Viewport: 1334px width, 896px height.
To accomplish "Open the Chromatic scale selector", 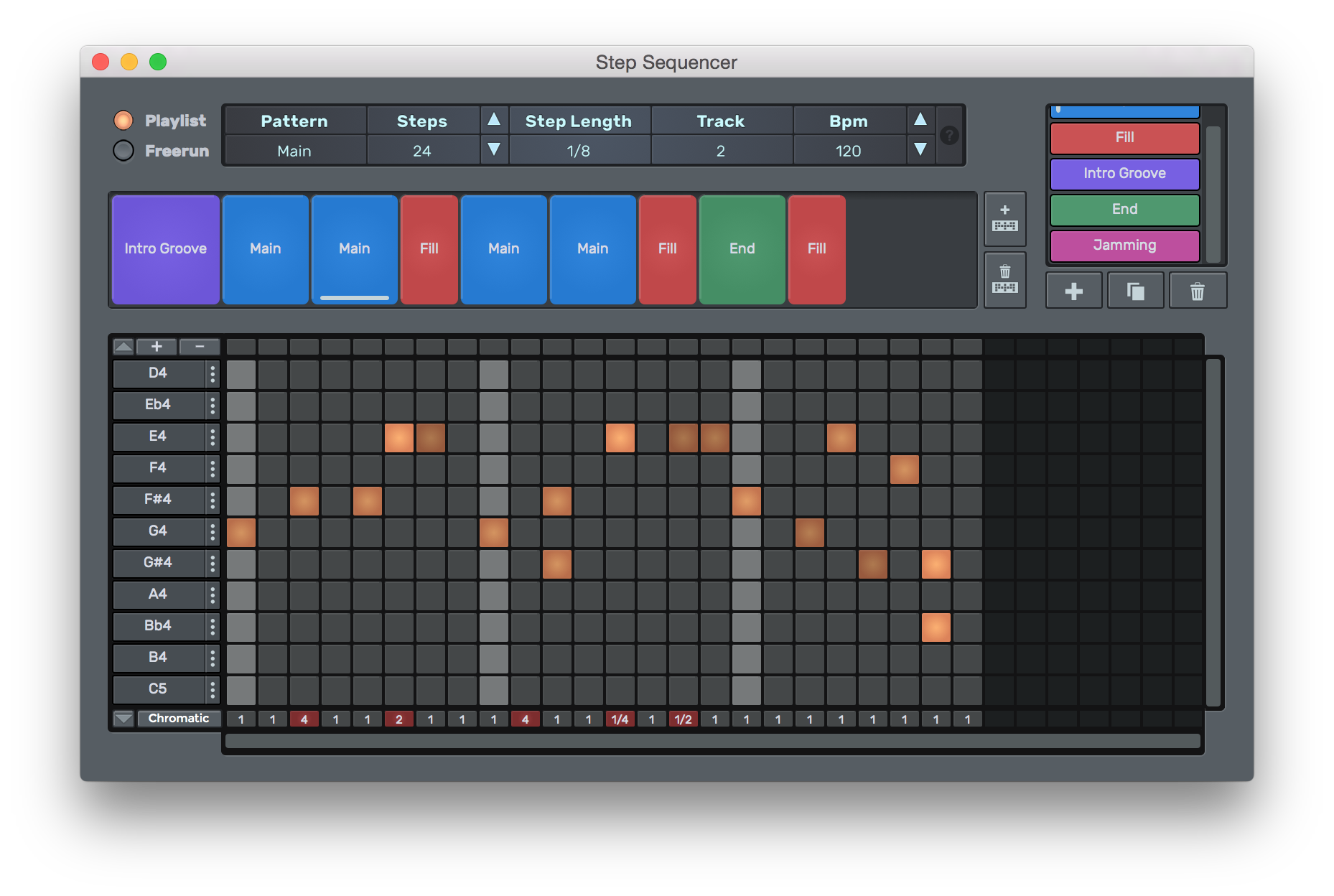I will point(178,718).
